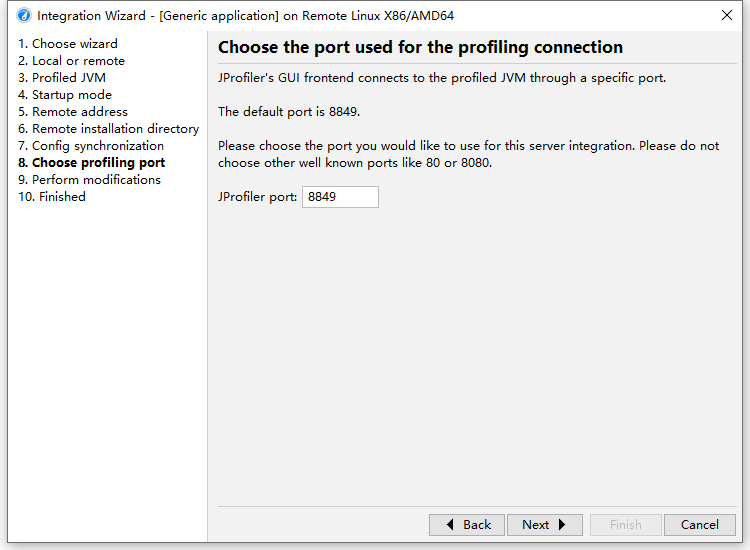Click the JProfiler app icon in title bar

pyautogui.click(x=24, y=16)
